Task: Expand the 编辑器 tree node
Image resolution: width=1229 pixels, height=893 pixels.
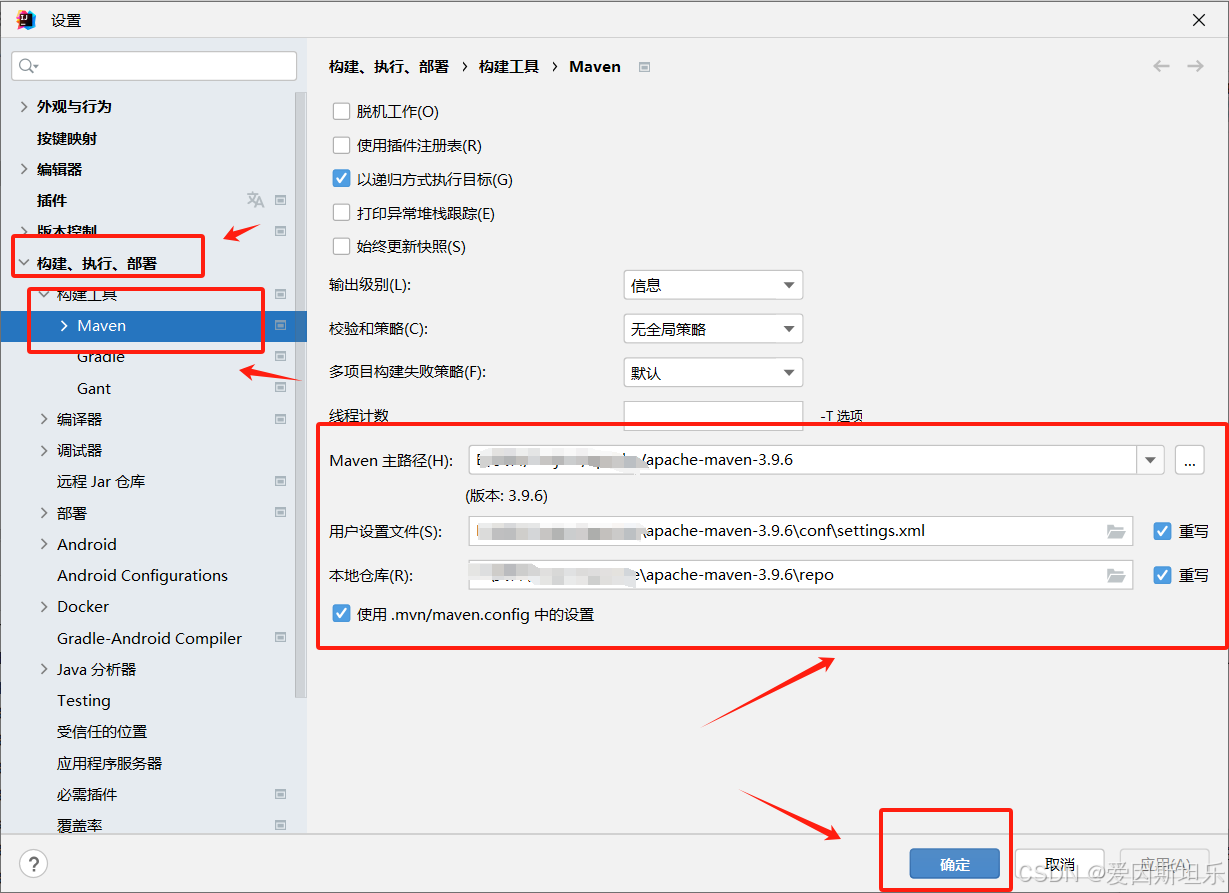Action: 24,169
